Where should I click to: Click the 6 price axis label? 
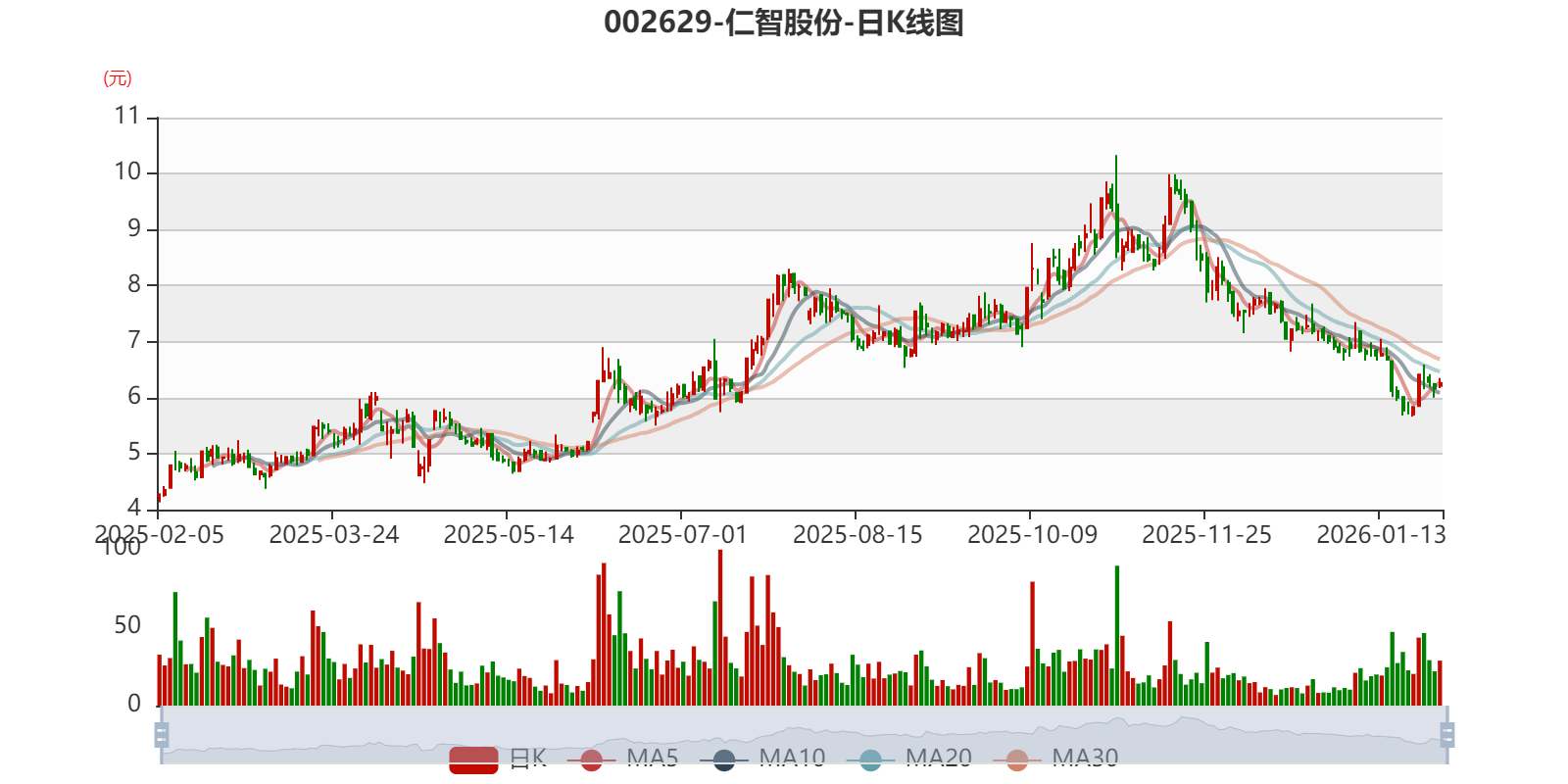coord(134,396)
